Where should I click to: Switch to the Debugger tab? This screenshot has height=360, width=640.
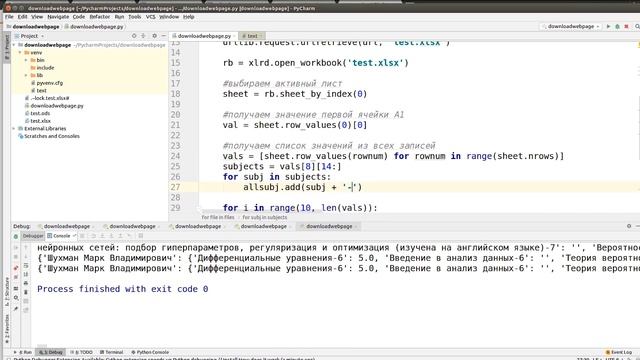(32, 236)
